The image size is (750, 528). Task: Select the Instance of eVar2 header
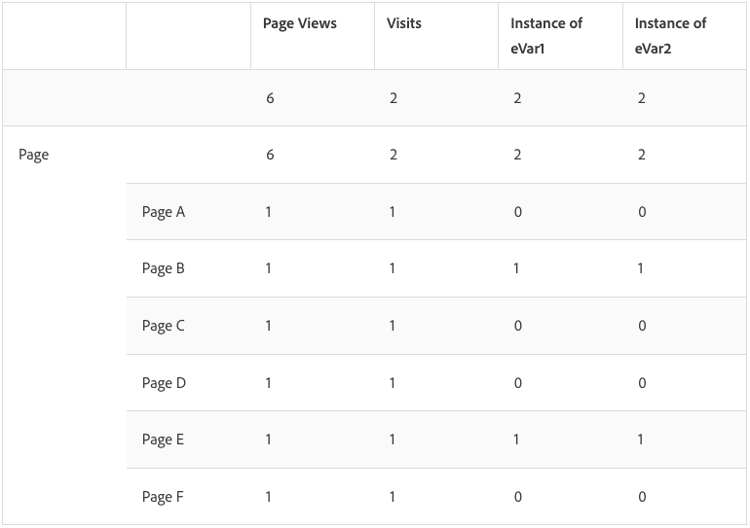670,35
